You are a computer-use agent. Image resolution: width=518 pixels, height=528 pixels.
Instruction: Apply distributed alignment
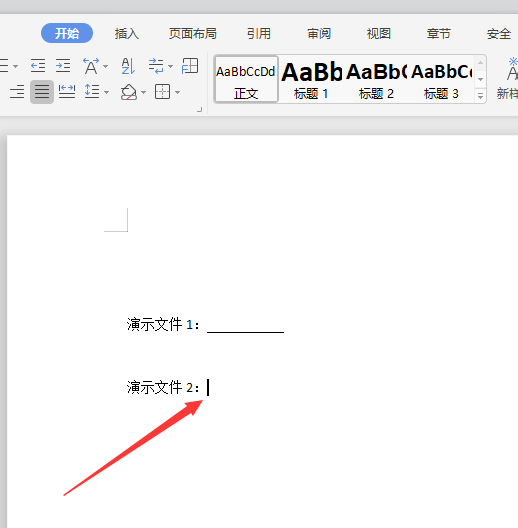67,92
